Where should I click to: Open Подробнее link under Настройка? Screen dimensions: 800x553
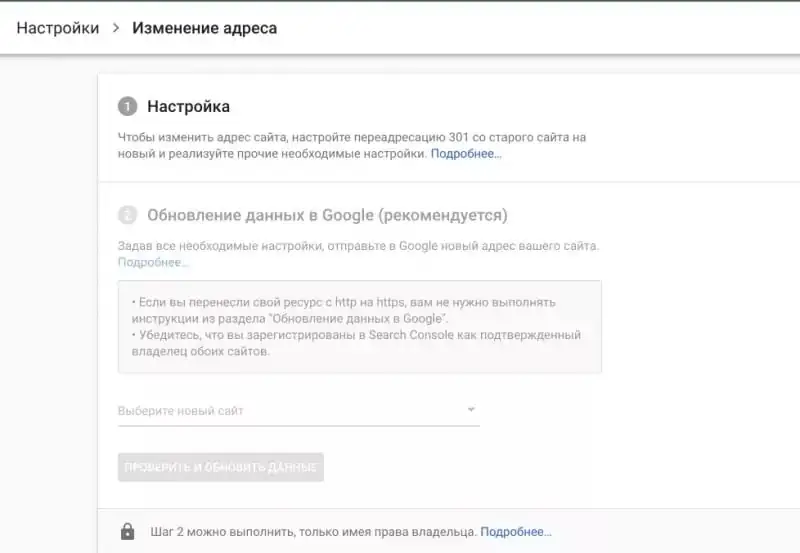click(466, 154)
